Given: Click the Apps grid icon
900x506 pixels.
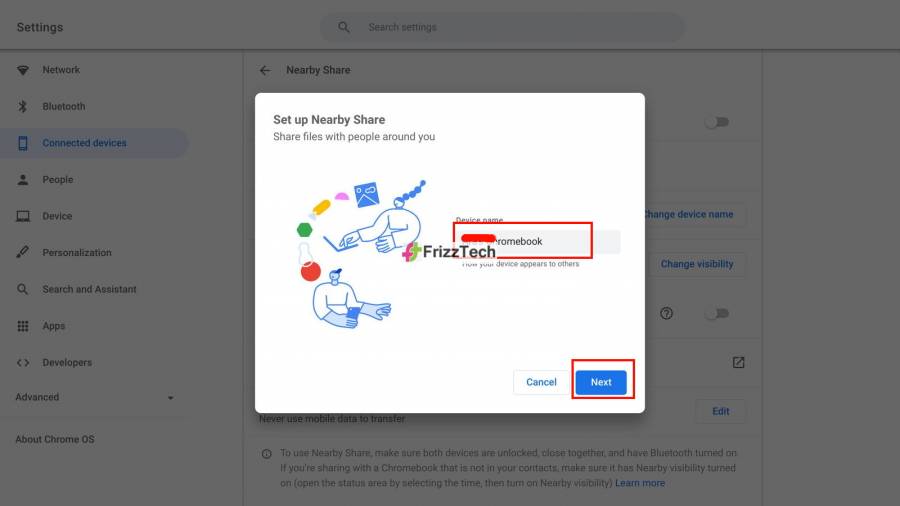Looking at the screenshot, I should pyautogui.click(x=23, y=326).
